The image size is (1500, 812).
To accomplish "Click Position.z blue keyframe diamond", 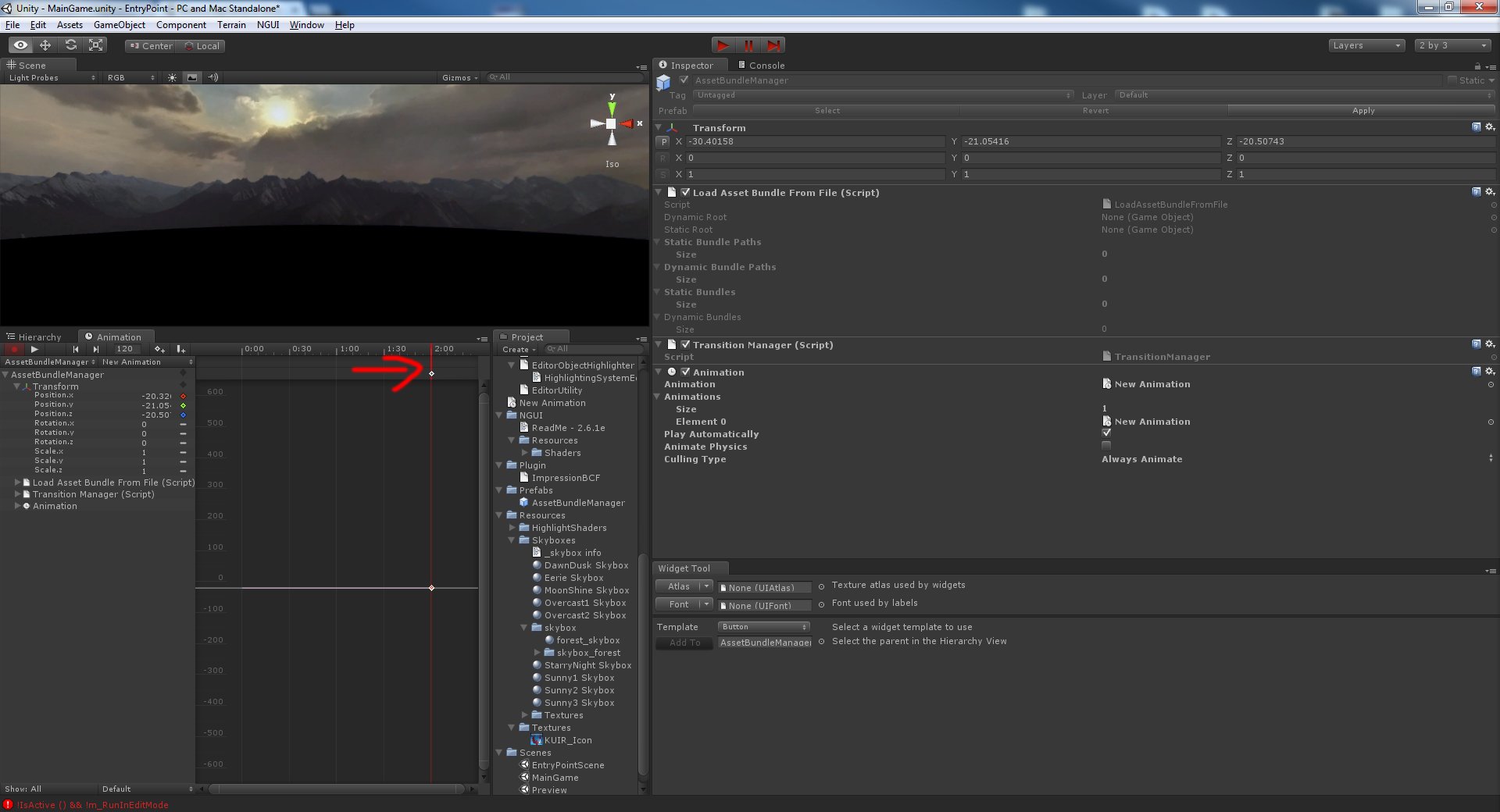I will pyautogui.click(x=184, y=415).
